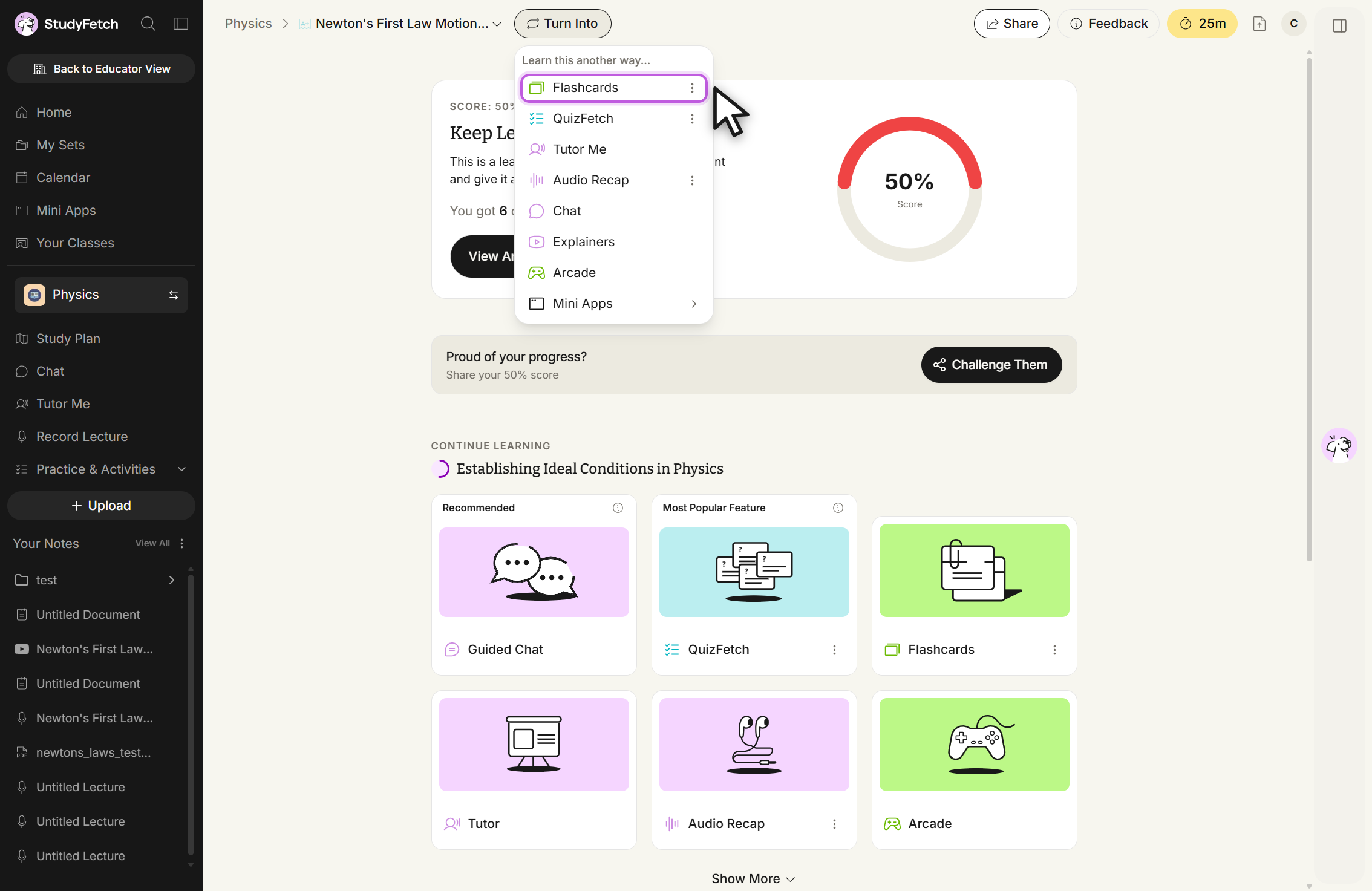Click View All notes link

(x=152, y=543)
